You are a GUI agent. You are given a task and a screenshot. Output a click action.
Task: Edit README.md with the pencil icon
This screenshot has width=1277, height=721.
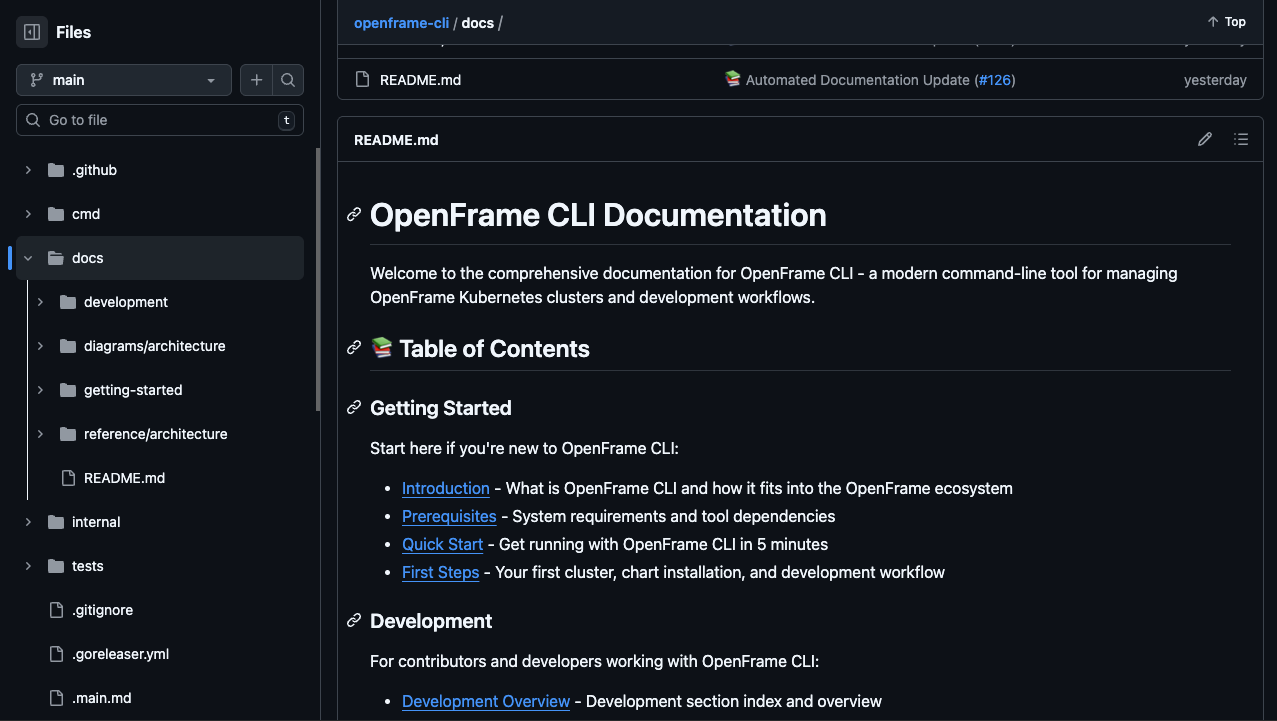1205,139
